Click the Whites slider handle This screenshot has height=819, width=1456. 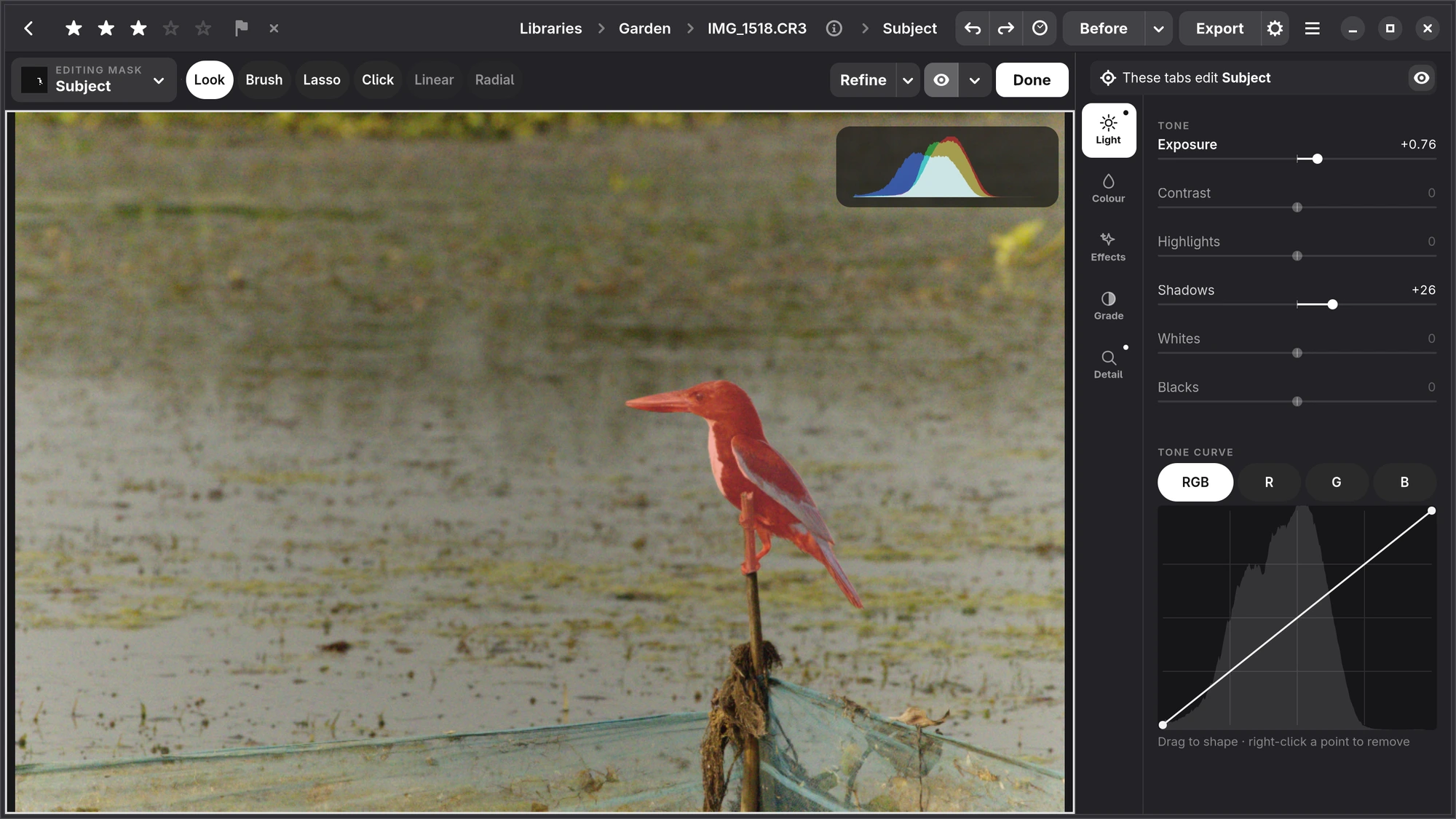[1297, 353]
